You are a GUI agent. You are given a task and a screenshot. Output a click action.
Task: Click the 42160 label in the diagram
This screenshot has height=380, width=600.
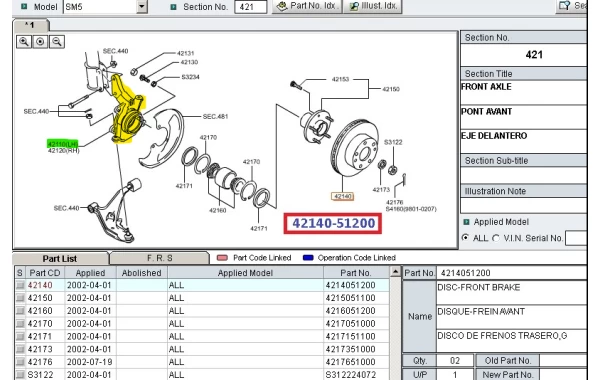tap(217, 210)
